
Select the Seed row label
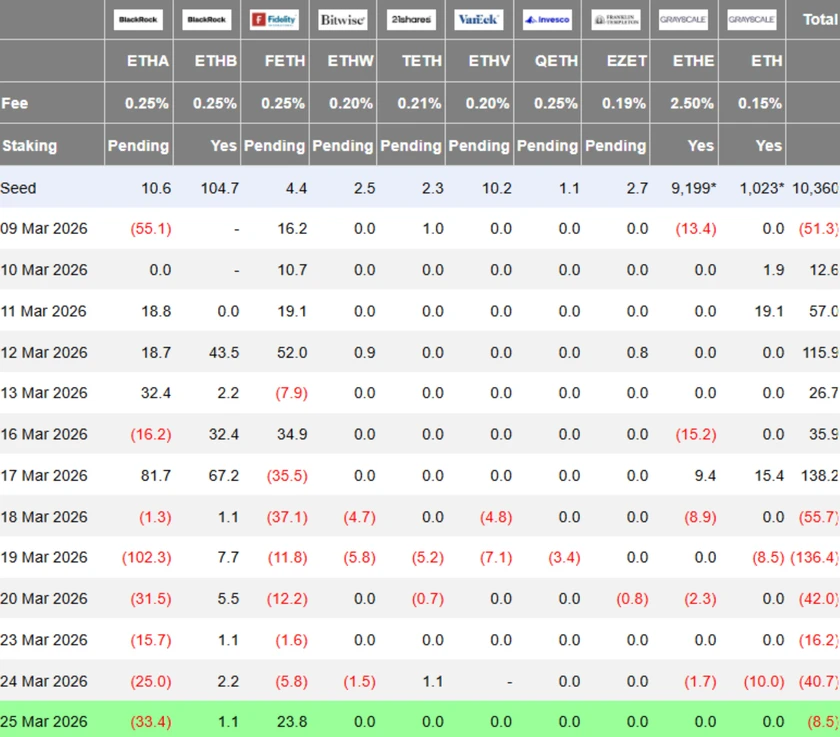[x=18, y=188]
